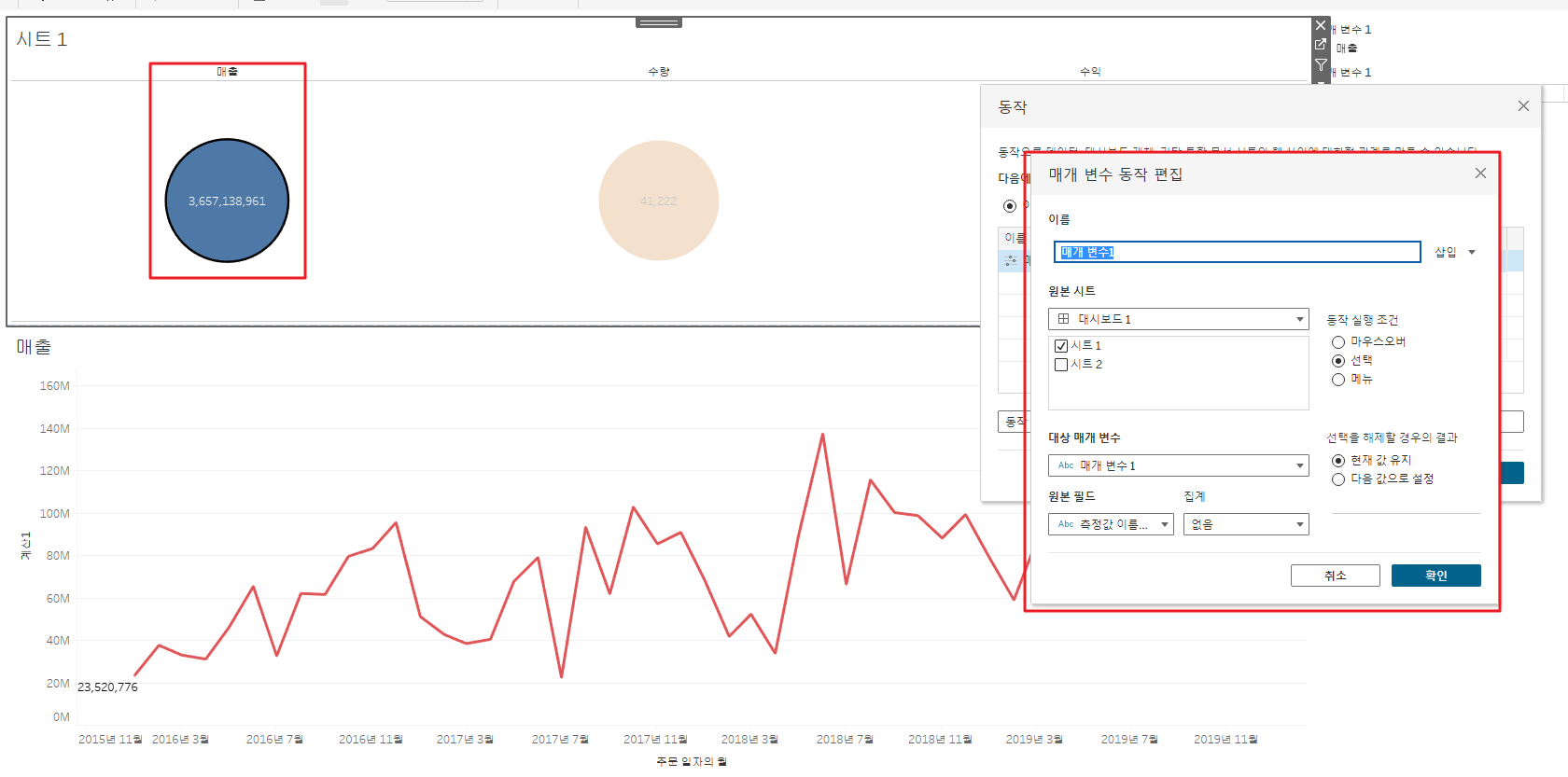This screenshot has height=777, width=1568.
Task: Click the 160M axis label
Action: click(55, 386)
